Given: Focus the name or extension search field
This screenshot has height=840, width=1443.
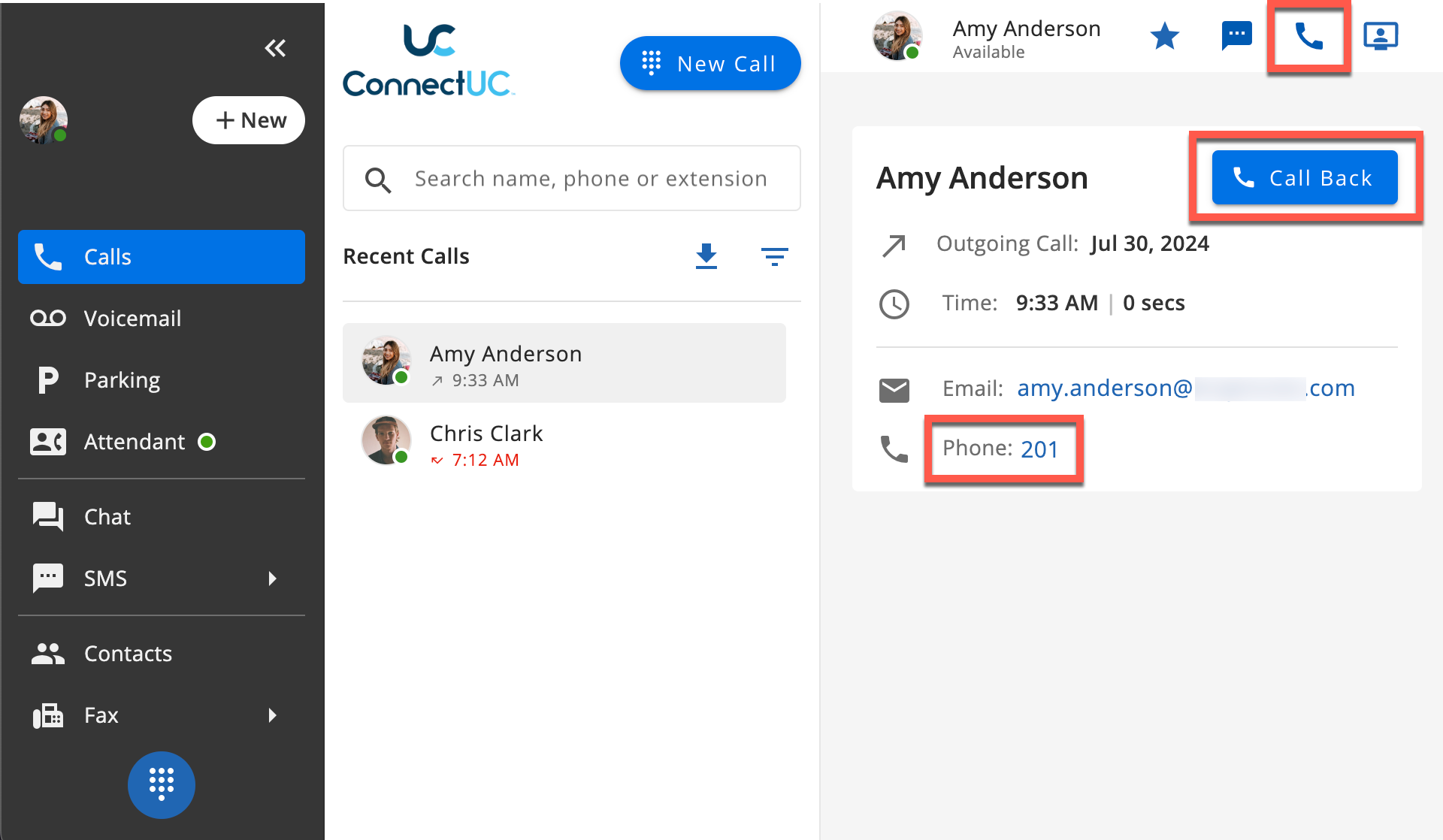Looking at the screenshot, I should pyautogui.click(x=590, y=179).
